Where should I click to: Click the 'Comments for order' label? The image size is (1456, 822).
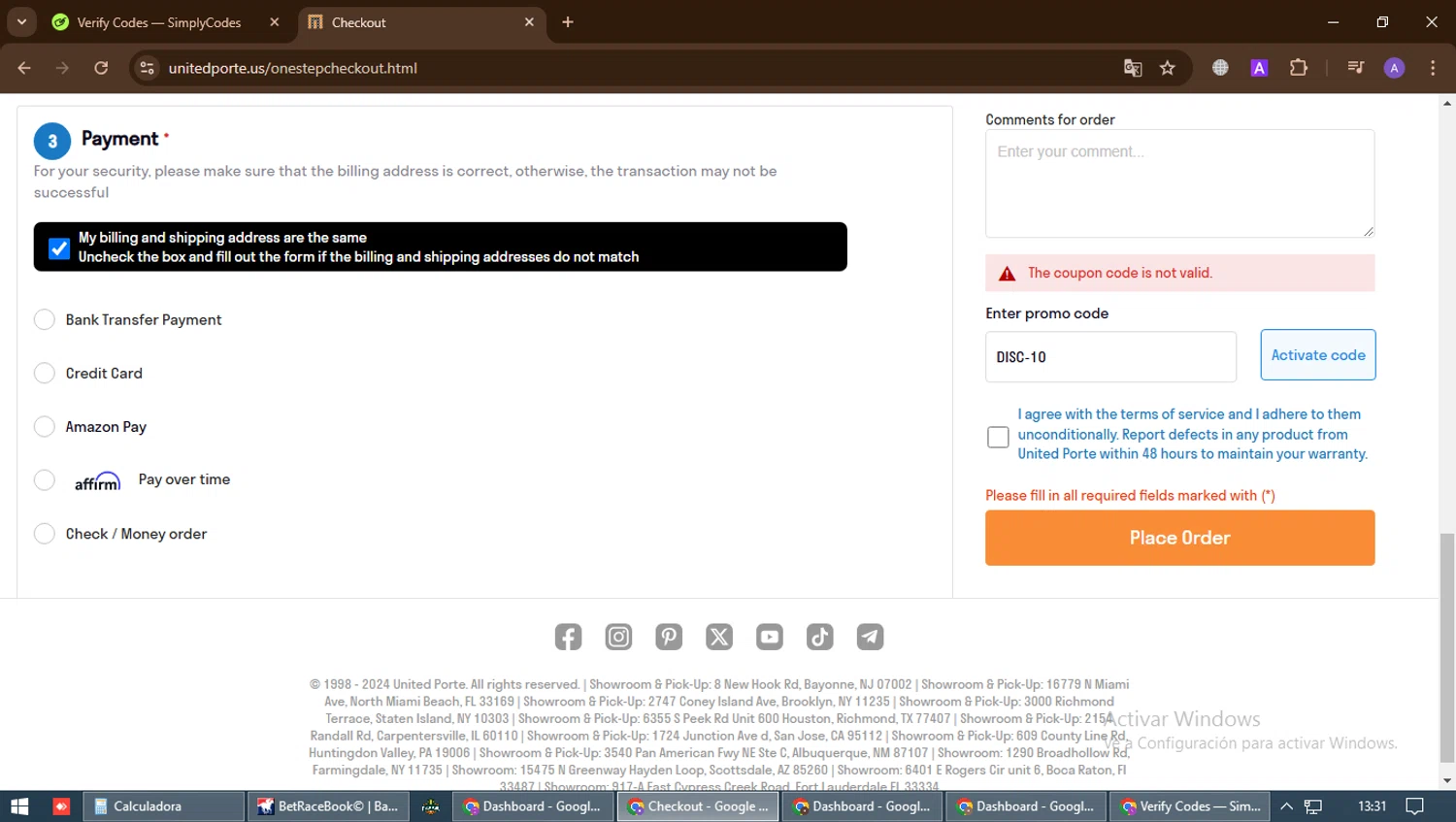1050,120
